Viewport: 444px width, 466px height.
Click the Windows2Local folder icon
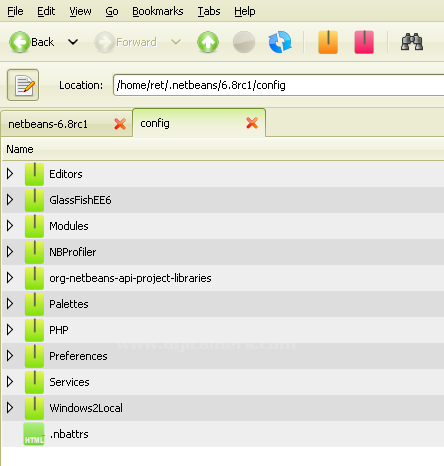point(34,408)
